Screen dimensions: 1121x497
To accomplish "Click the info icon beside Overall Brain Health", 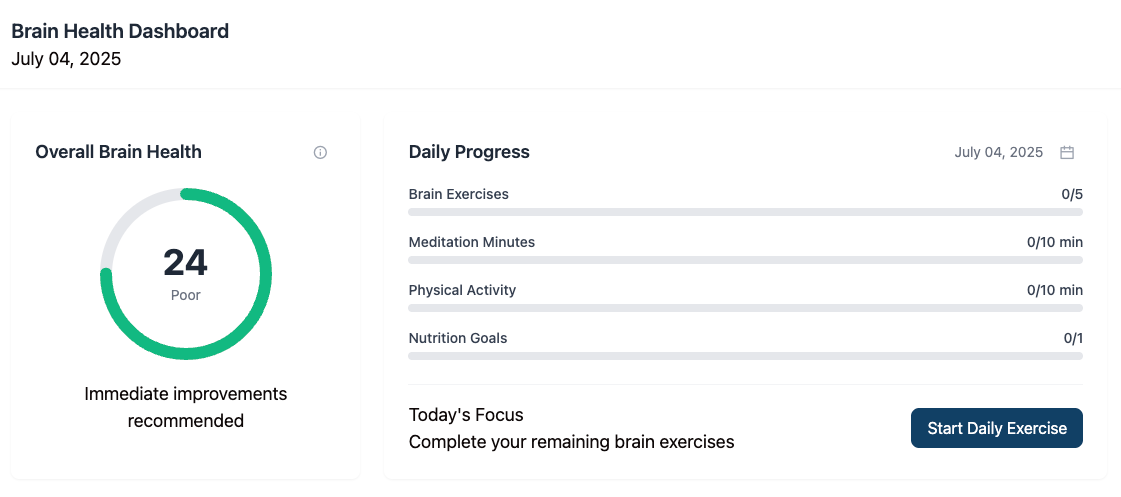I will (x=320, y=152).
